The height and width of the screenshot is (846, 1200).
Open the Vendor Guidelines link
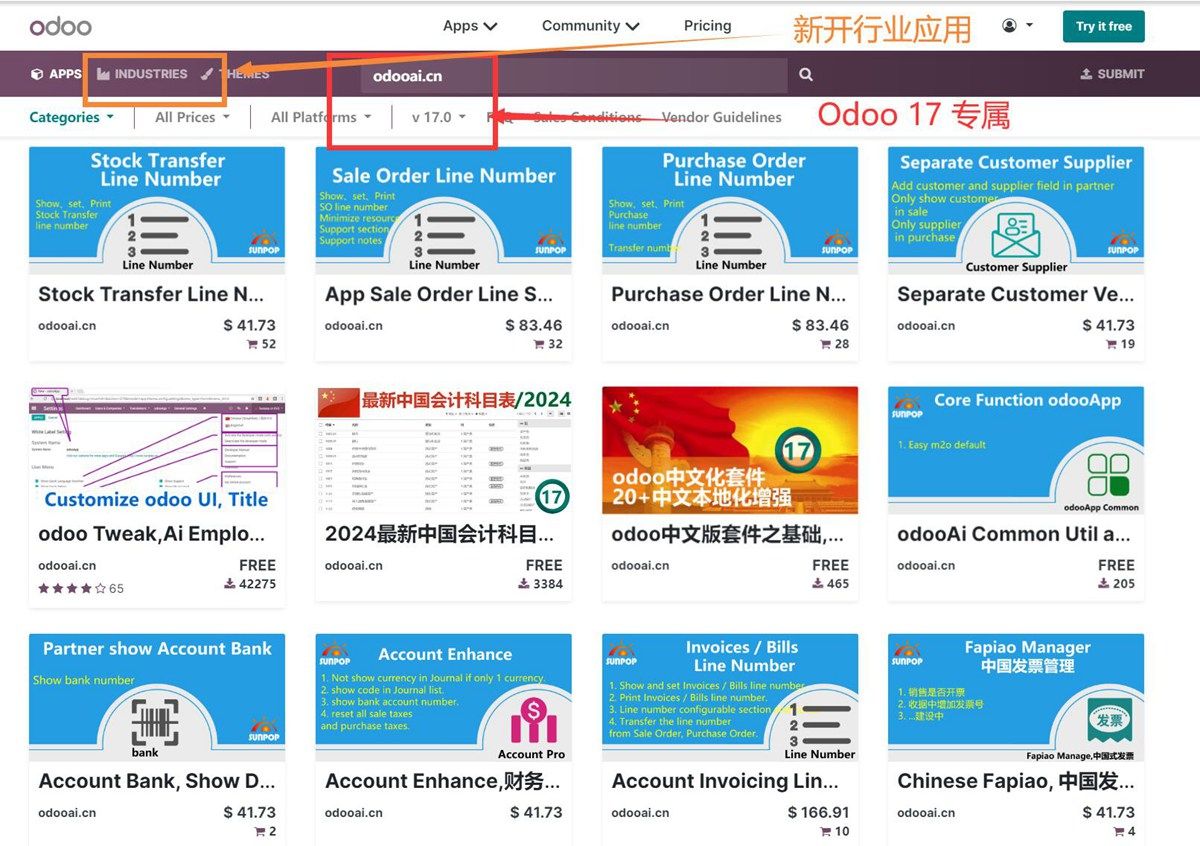click(x=722, y=117)
